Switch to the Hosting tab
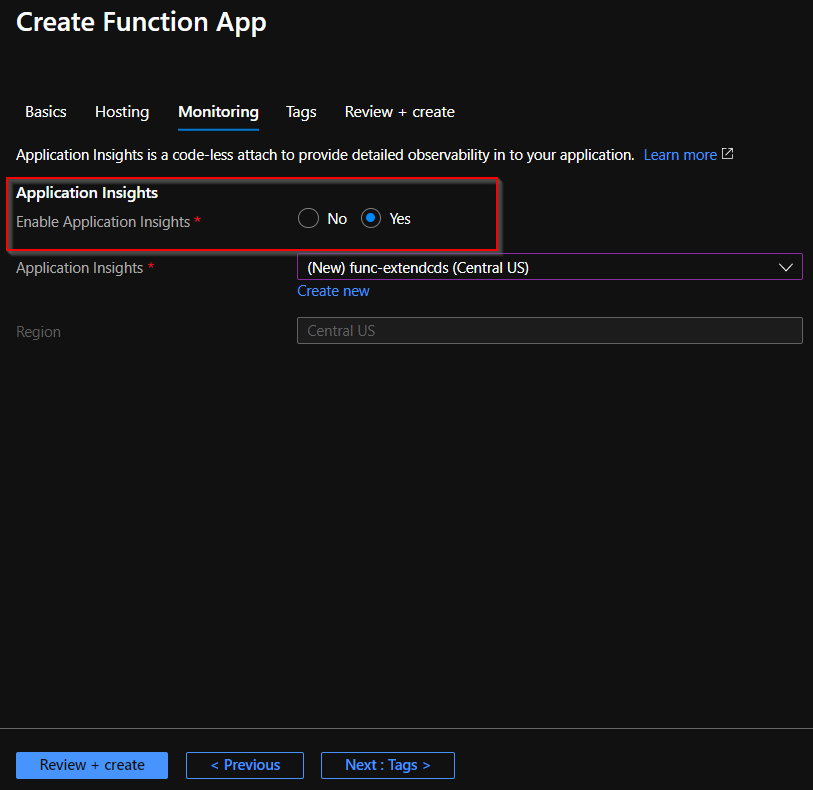This screenshot has width=813, height=790. (122, 112)
